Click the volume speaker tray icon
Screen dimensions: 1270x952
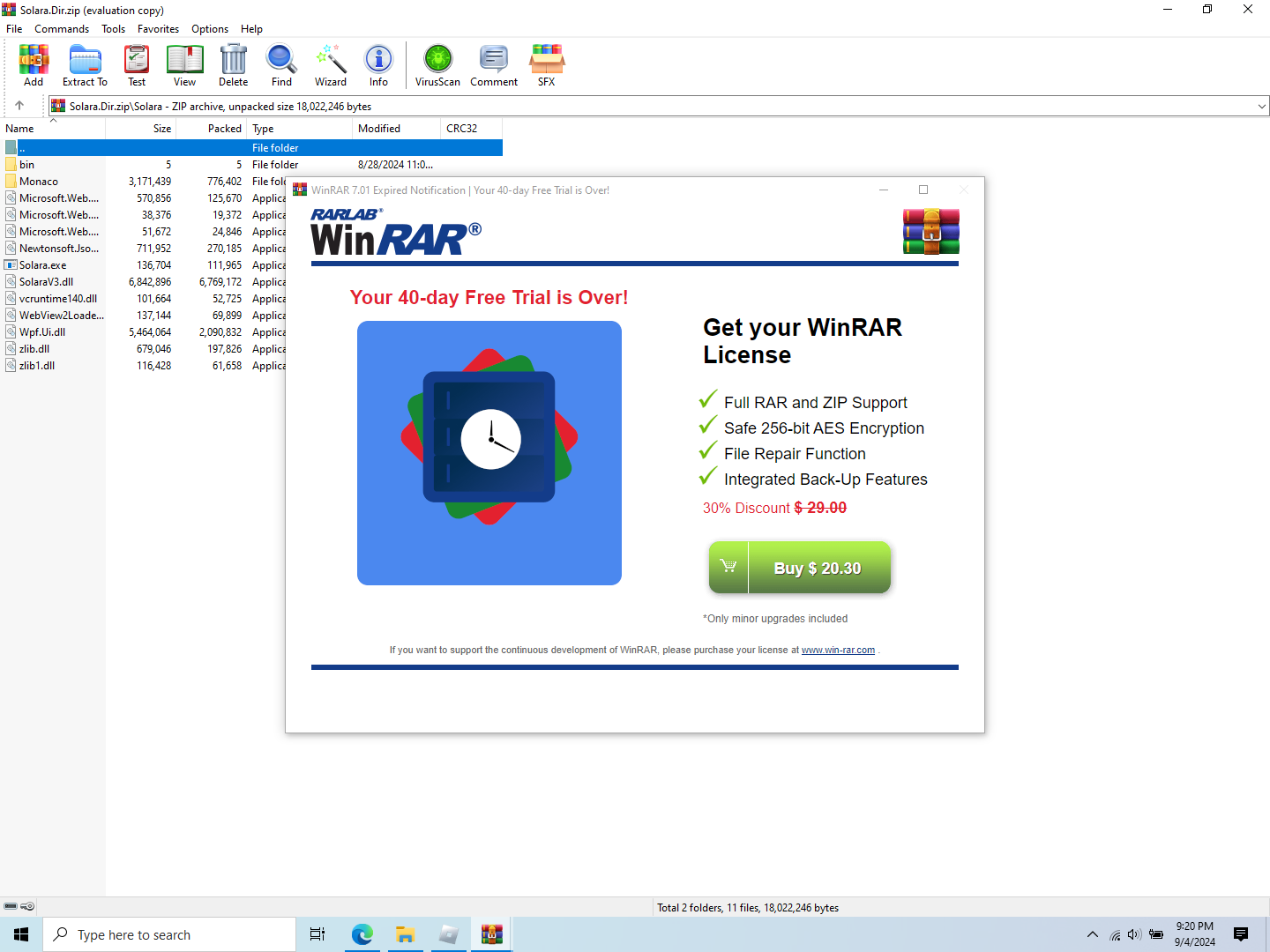tap(1134, 934)
